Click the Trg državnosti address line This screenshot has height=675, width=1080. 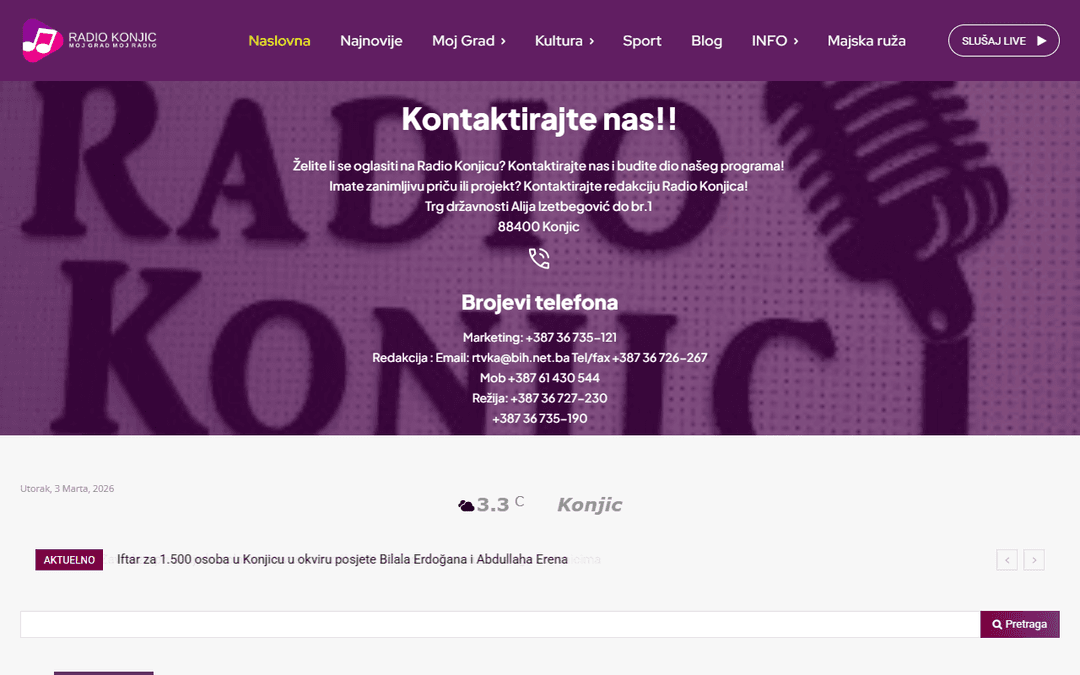539,206
